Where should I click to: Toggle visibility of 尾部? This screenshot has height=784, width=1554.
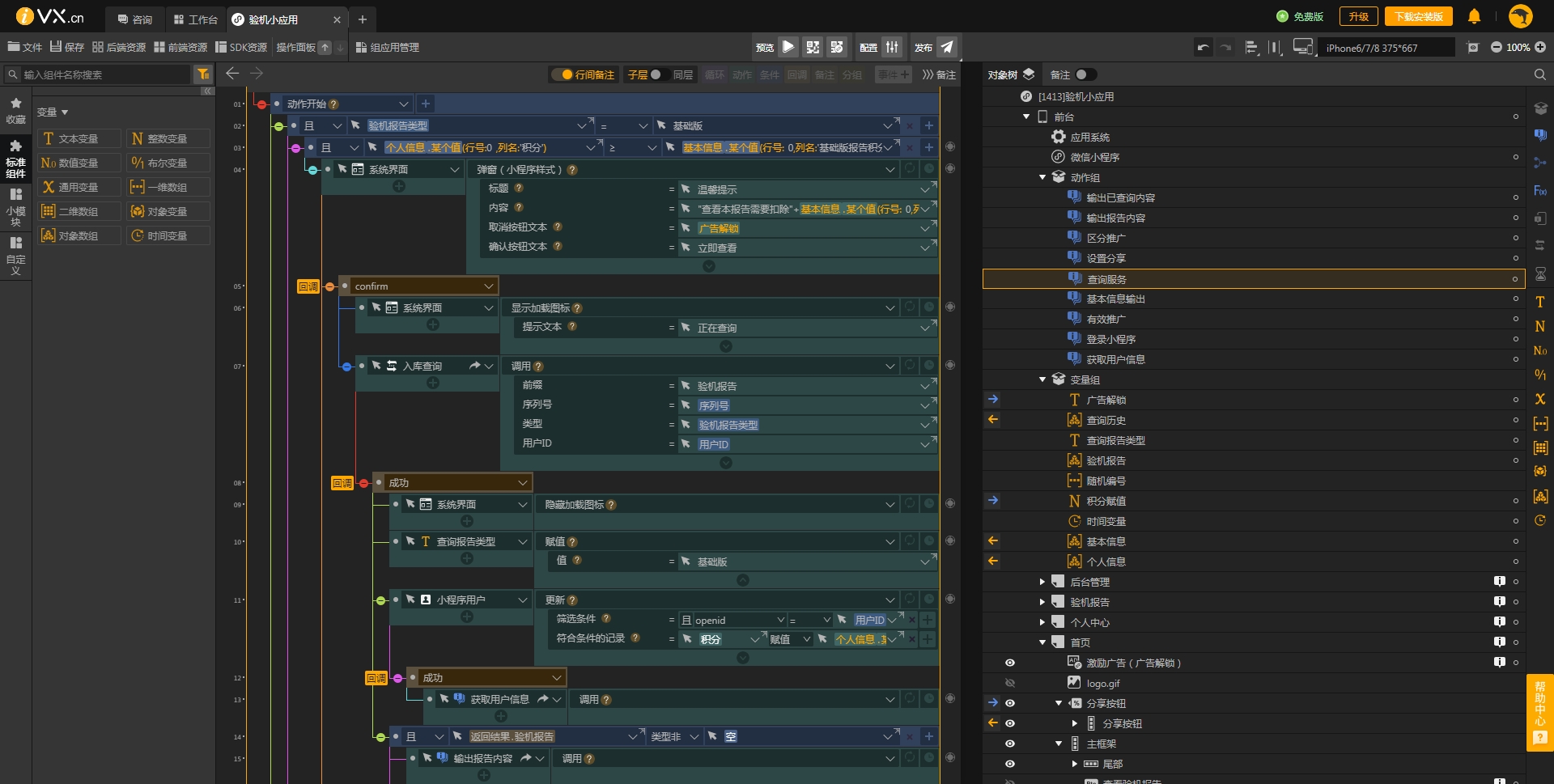[1009, 764]
